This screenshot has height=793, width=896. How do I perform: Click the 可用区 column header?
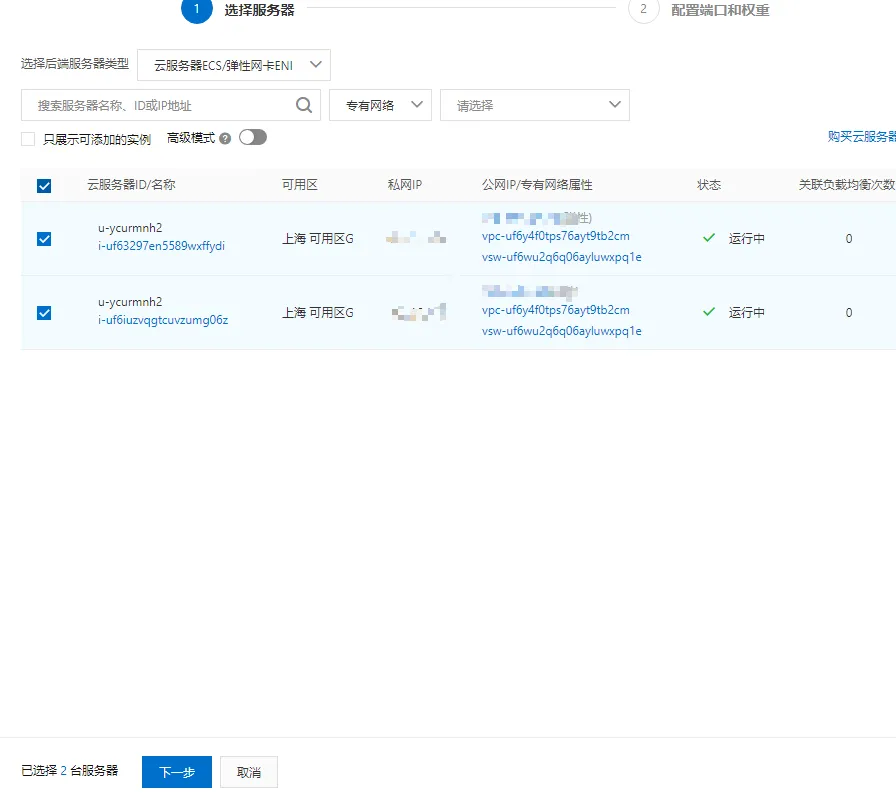pyautogui.click(x=299, y=185)
